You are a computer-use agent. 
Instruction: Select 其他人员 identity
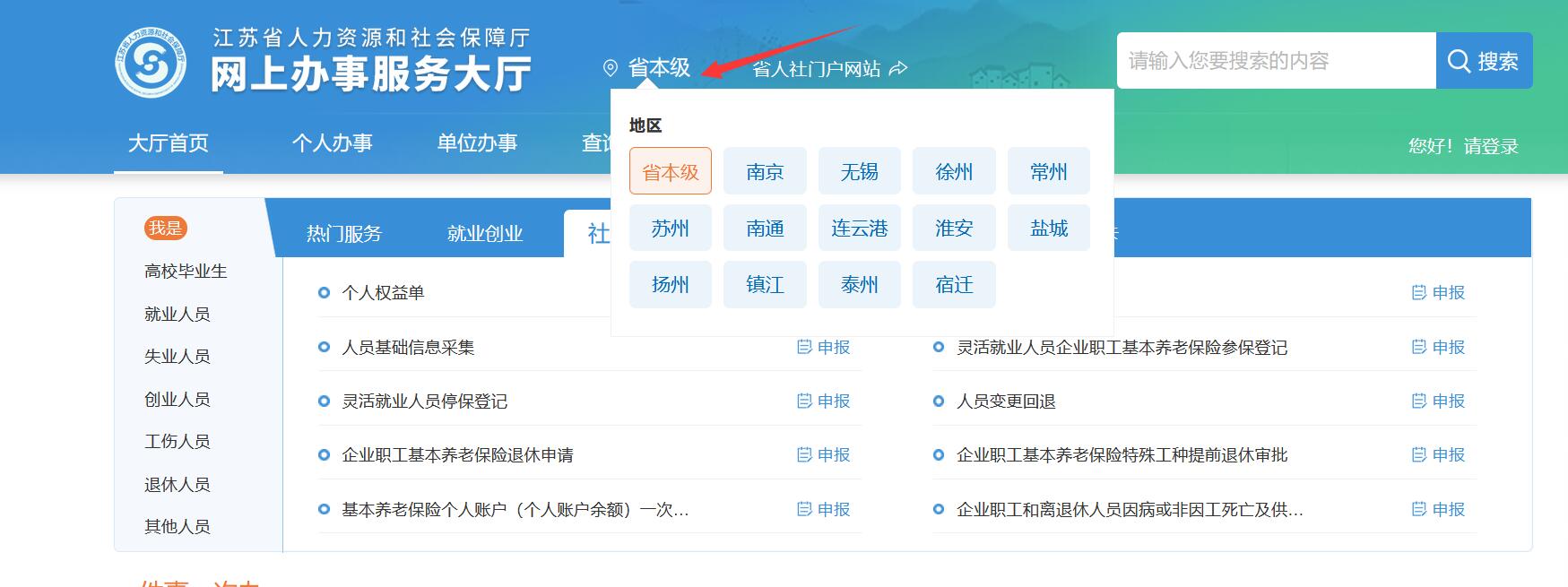click(178, 526)
